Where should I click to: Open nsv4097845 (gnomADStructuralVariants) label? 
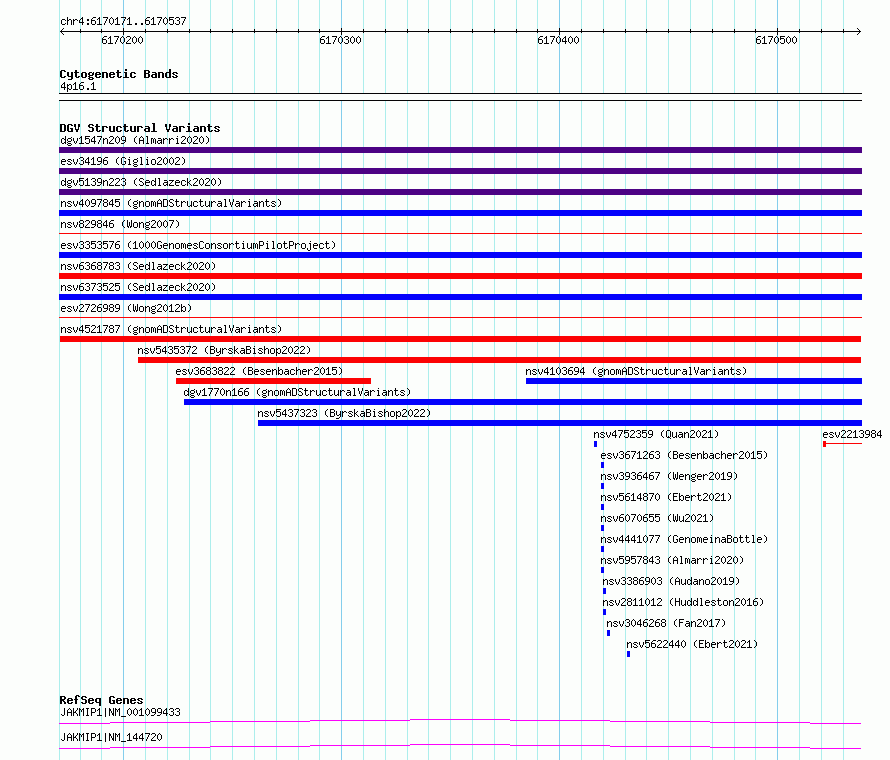click(171, 203)
